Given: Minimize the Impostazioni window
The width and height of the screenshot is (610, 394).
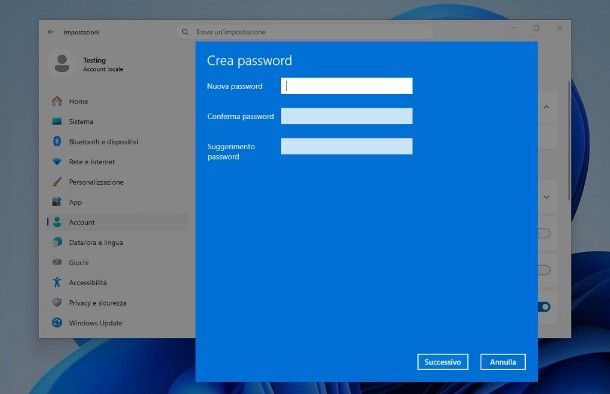Looking at the screenshot, I should [x=514, y=28].
